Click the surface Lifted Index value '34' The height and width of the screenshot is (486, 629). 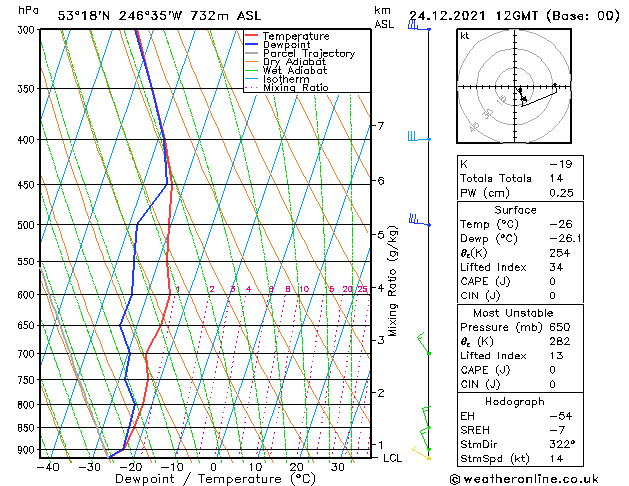[x=556, y=267]
